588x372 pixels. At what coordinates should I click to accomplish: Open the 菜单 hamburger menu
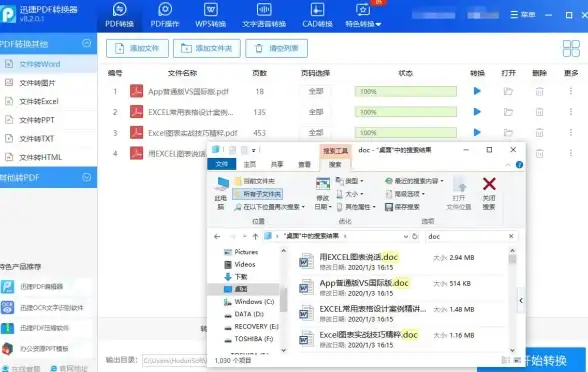tap(522, 15)
